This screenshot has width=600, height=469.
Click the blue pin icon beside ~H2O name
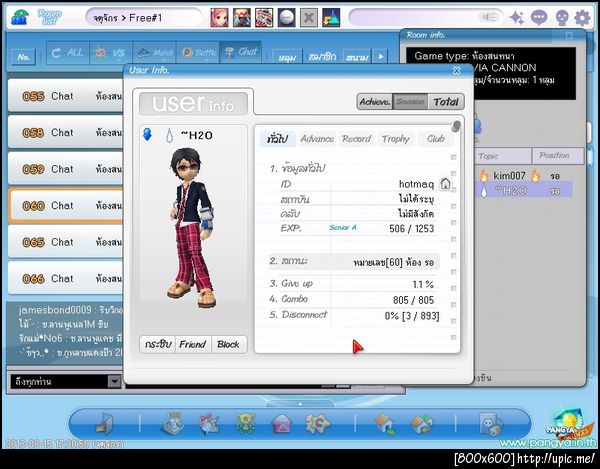click(x=147, y=134)
